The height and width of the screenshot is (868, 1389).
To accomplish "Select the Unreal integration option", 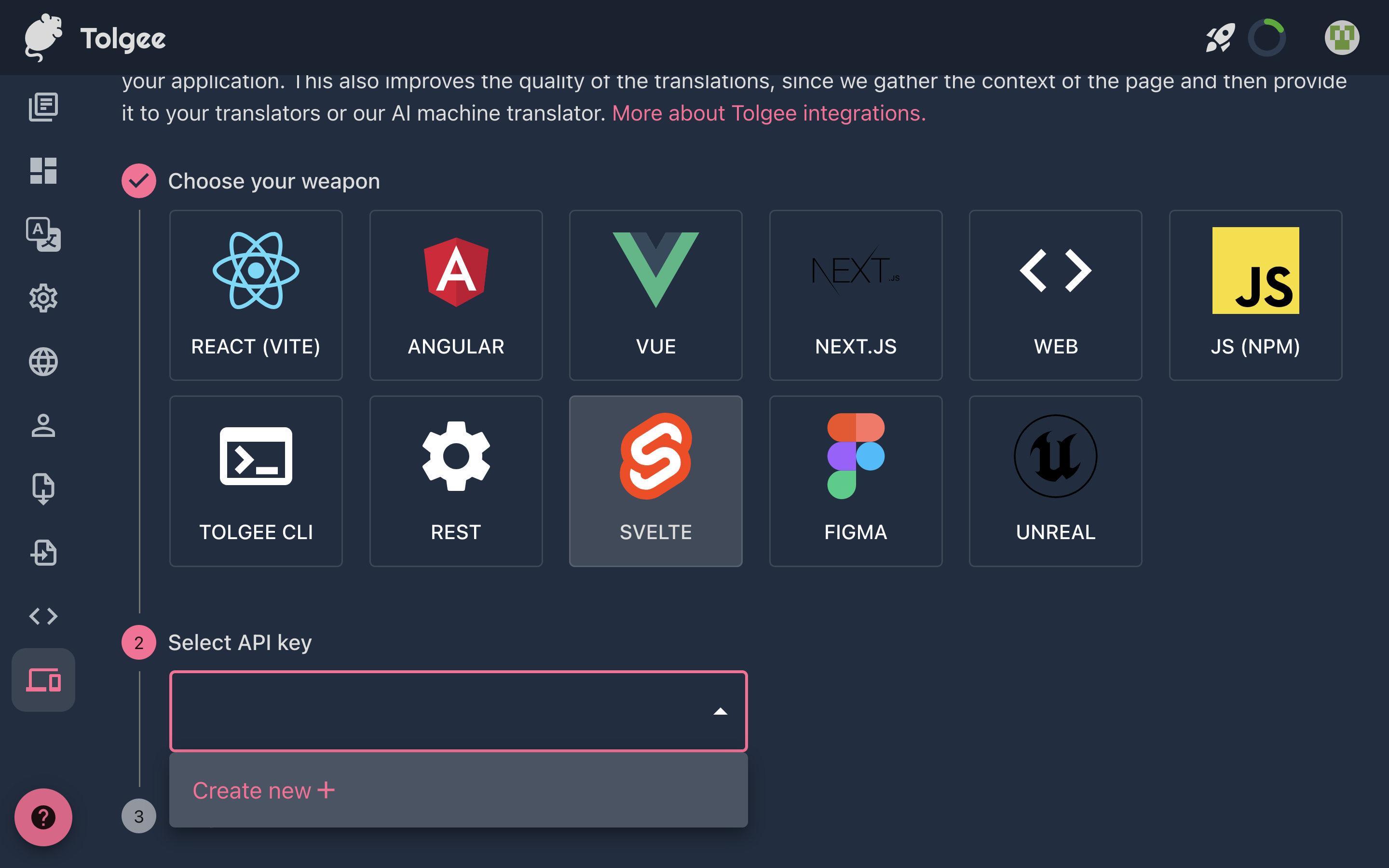I will point(1055,481).
